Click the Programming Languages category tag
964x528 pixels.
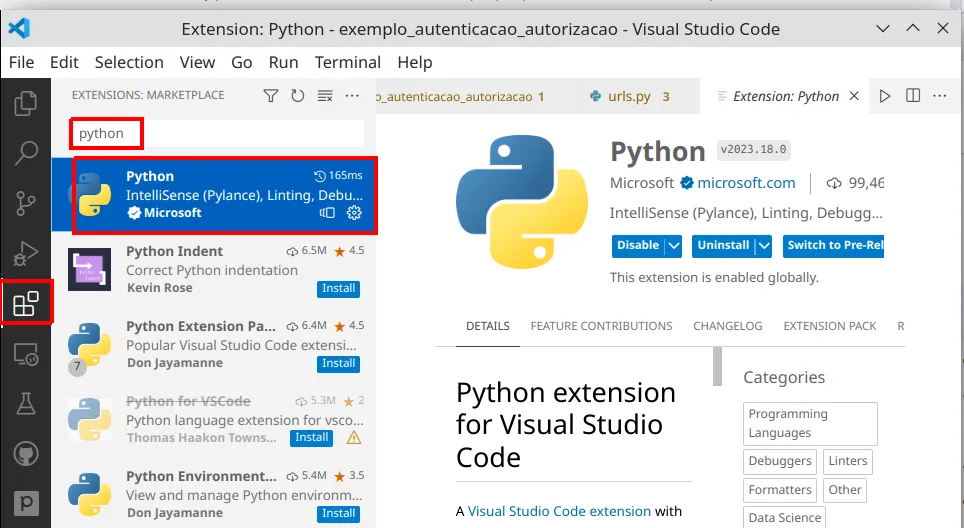pos(810,424)
